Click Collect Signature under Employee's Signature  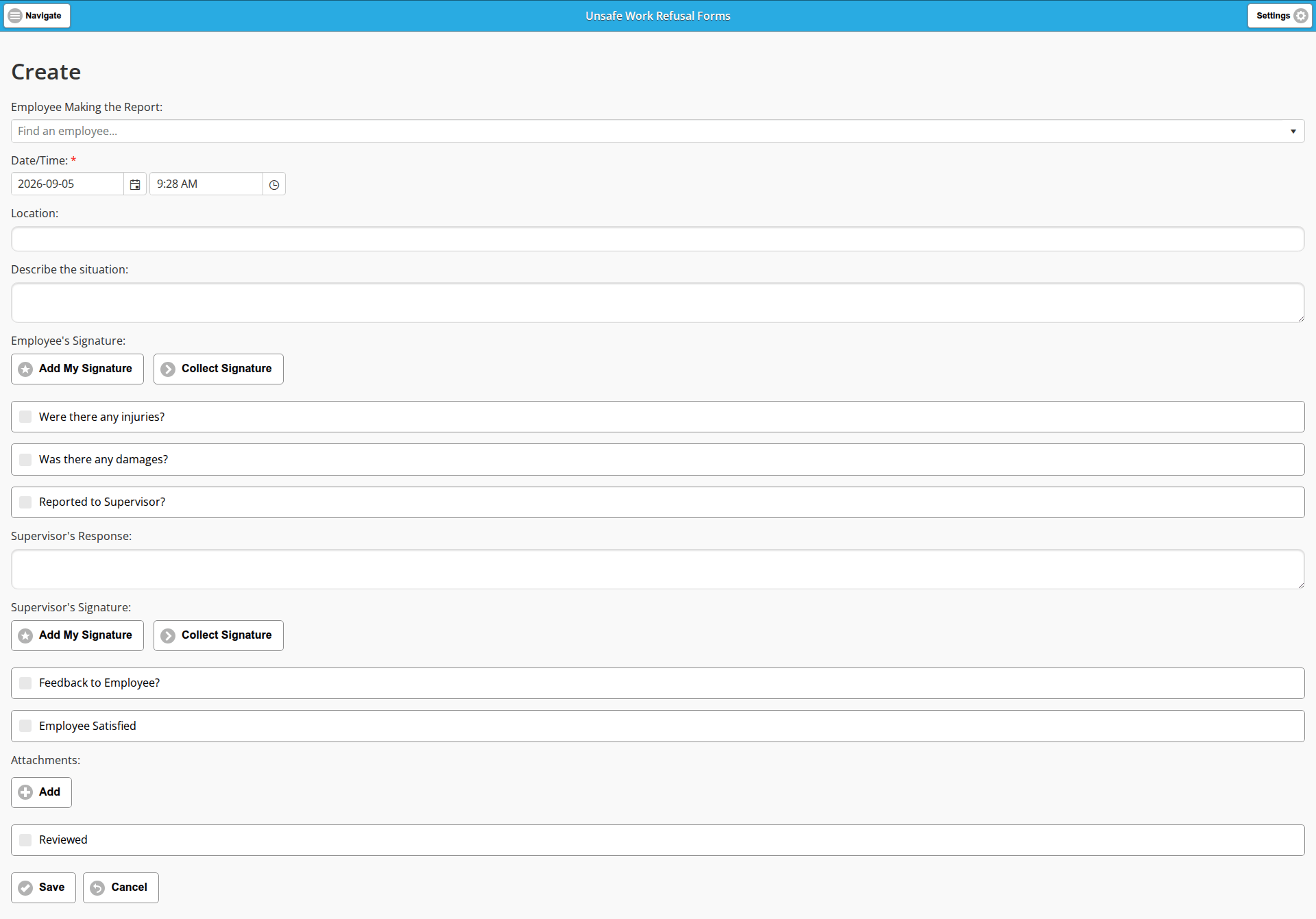pyautogui.click(x=219, y=369)
